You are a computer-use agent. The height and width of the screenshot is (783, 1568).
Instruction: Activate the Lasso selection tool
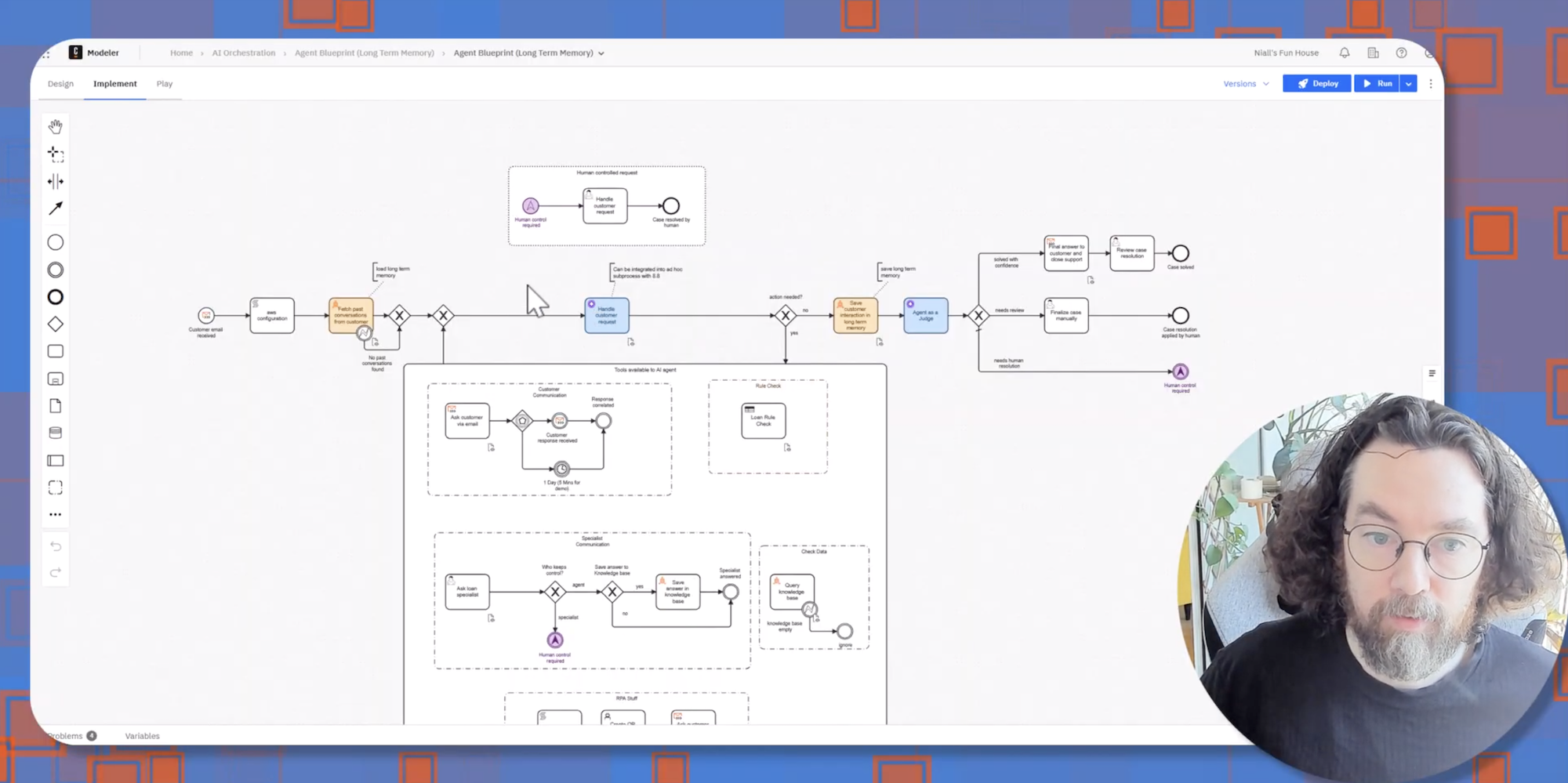[55, 154]
